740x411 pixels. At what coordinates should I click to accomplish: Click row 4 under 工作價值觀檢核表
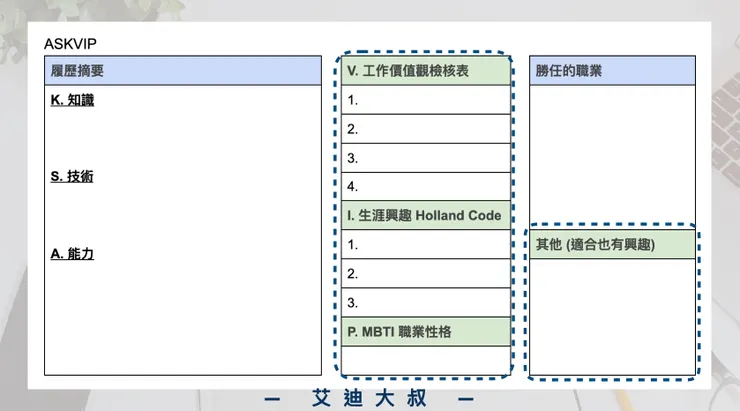pyautogui.click(x=426, y=186)
